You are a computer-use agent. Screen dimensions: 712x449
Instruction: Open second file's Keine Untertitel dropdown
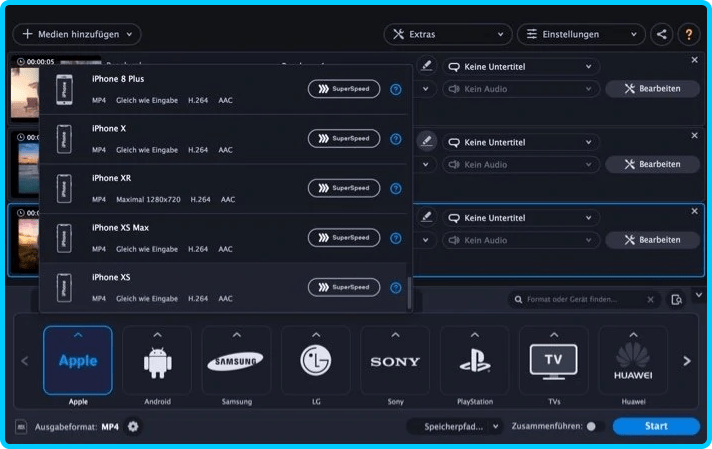pyautogui.click(x=521, y=143)
